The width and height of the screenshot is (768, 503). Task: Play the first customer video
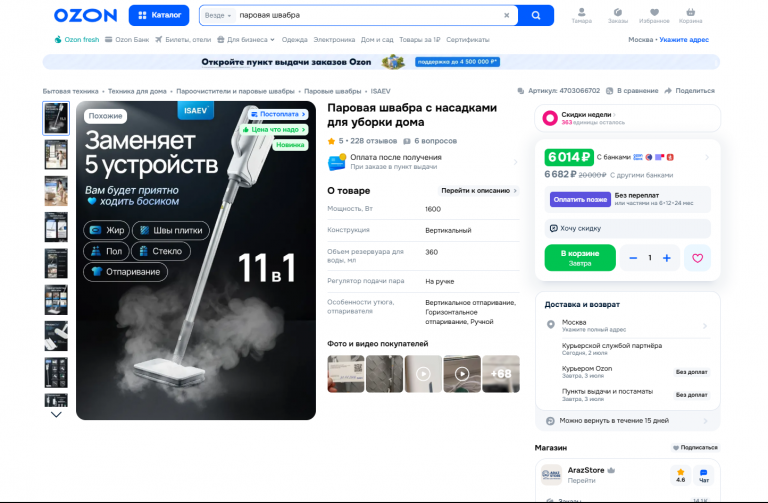(x=423, y=374)
